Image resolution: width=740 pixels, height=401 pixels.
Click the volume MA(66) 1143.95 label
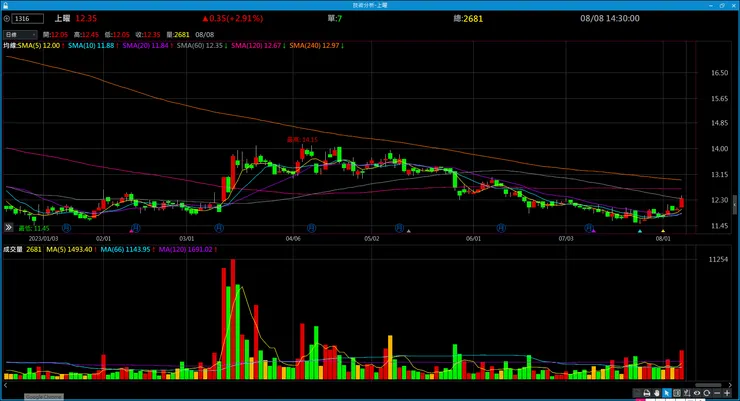click(125, 250)
